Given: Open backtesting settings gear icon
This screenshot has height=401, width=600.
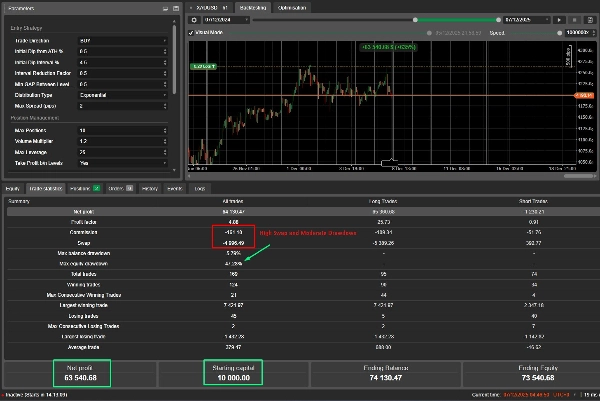Looking at the screenshot, I should coord(194,20).
